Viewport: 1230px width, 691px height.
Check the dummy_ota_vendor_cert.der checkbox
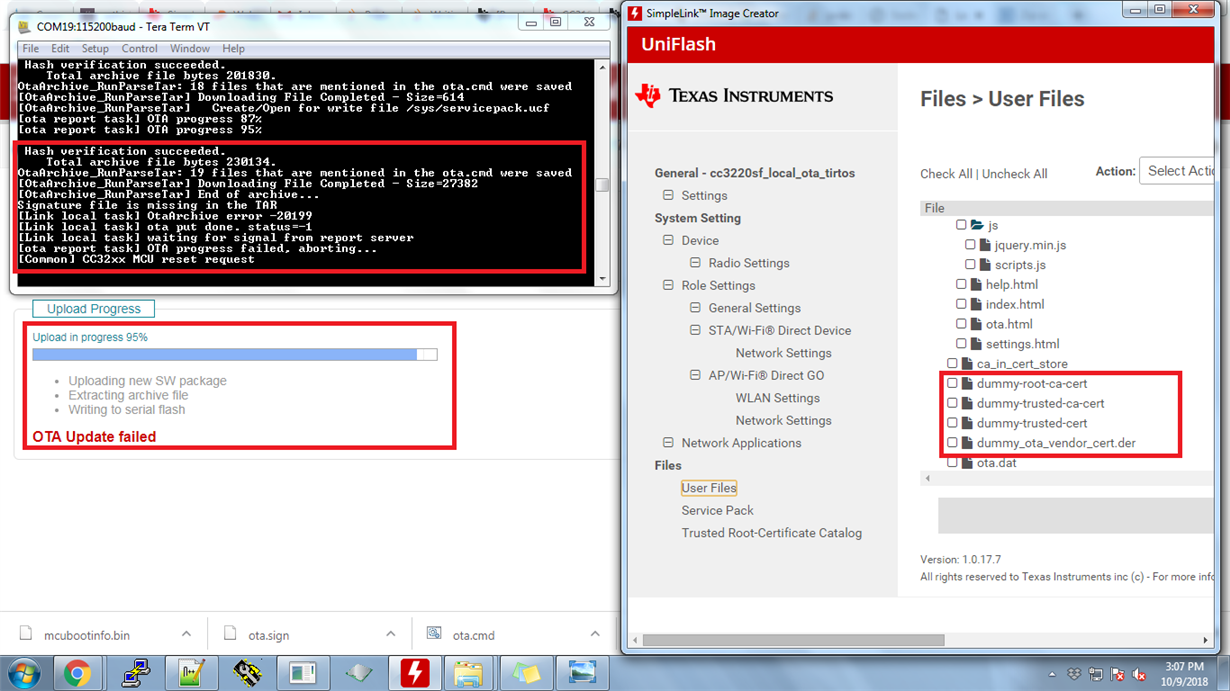point(952,442)
